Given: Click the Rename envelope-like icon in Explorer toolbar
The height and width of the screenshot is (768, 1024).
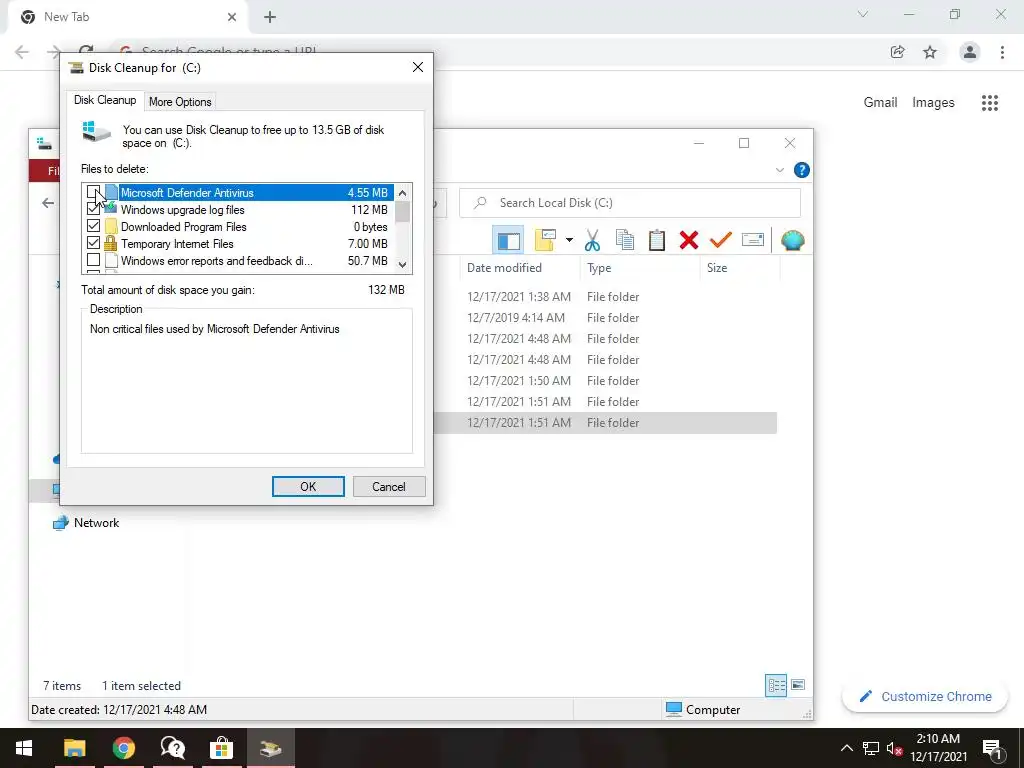Looking at the screenshot, I should click(x=752, y=240).
